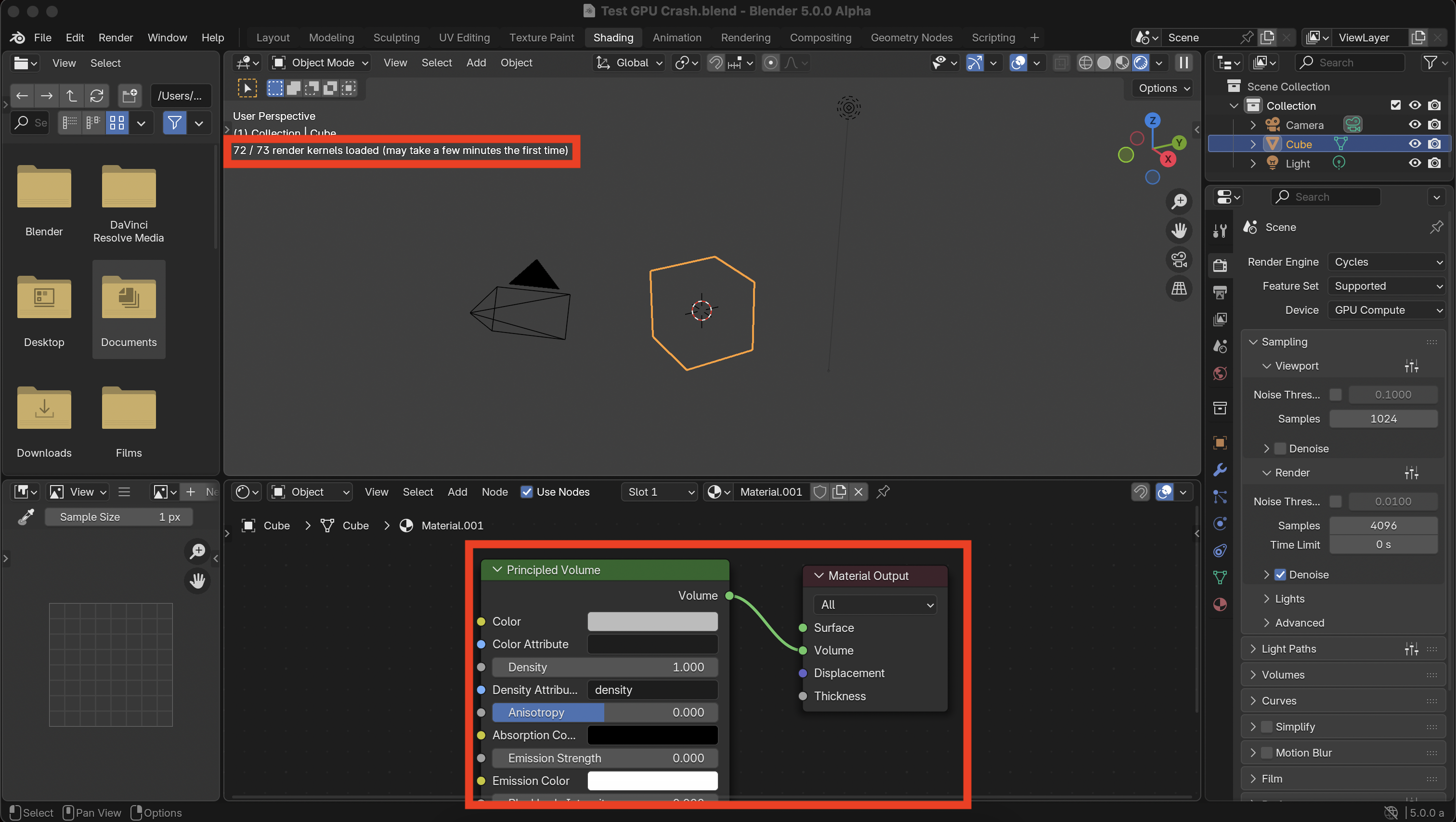
Task: Click the viewport zoom magnifier icon
Action: [x=1179, y=201]
